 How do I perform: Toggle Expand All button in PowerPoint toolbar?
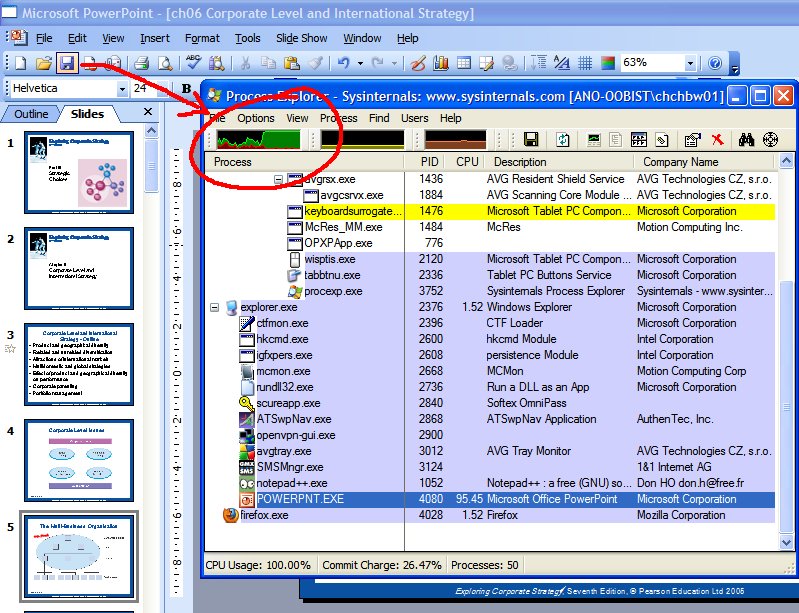539,63
